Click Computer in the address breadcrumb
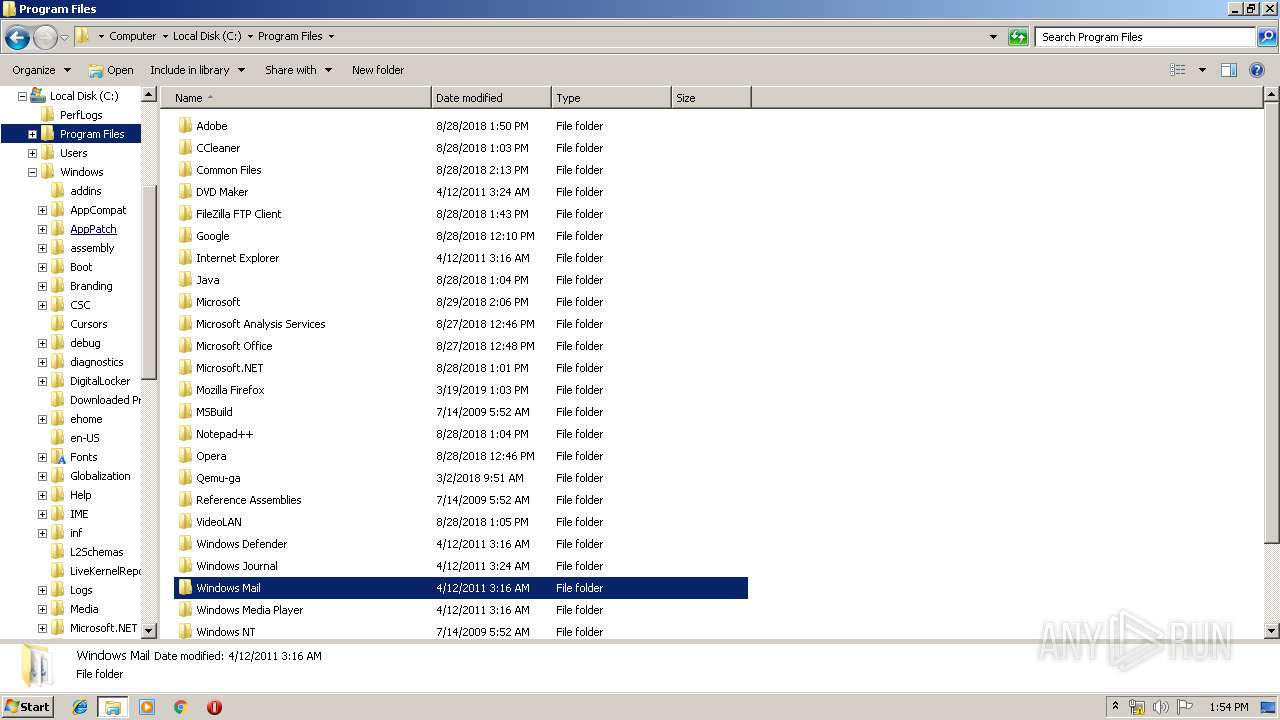The height and width of the screenshot is (720, 1280). coord(132,36)
